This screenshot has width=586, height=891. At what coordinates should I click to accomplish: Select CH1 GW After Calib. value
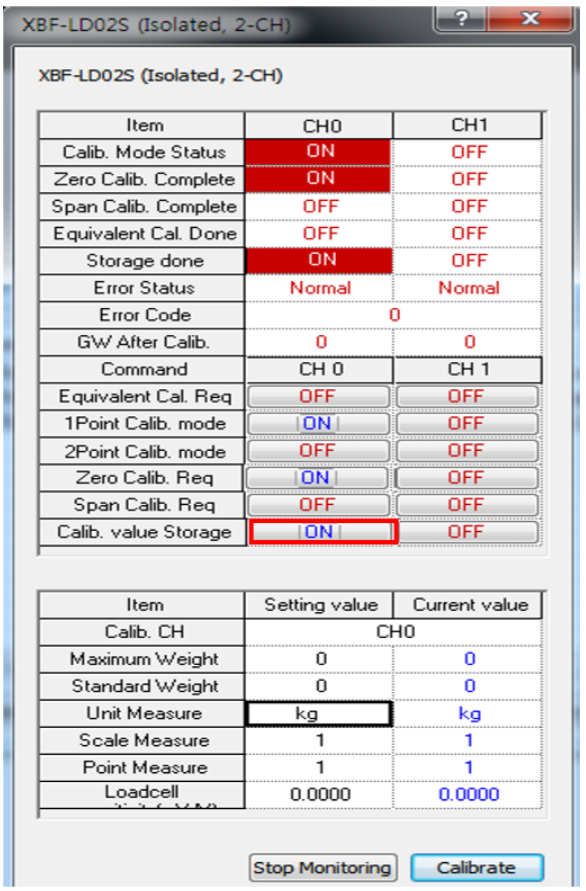(x=468, y=342)
